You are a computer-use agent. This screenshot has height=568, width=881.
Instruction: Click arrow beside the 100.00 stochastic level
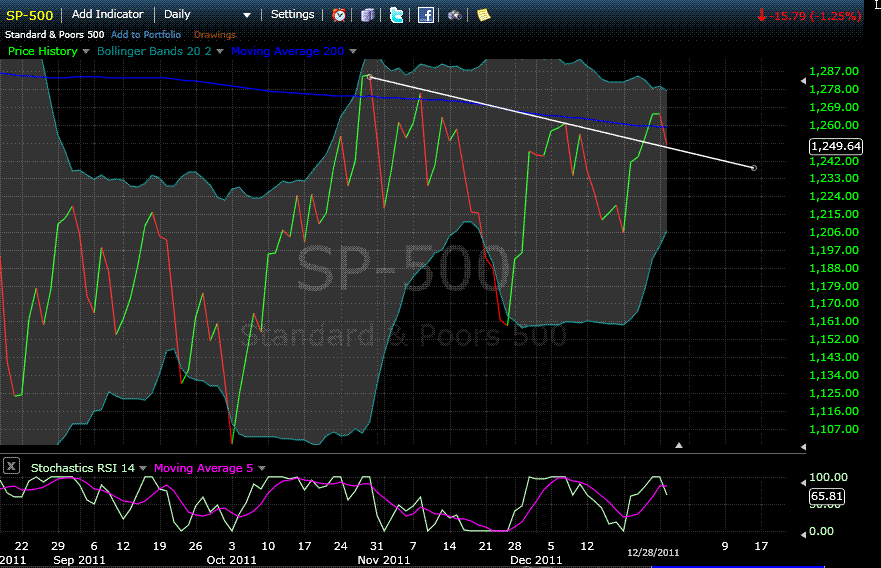(x=803, y=483)
